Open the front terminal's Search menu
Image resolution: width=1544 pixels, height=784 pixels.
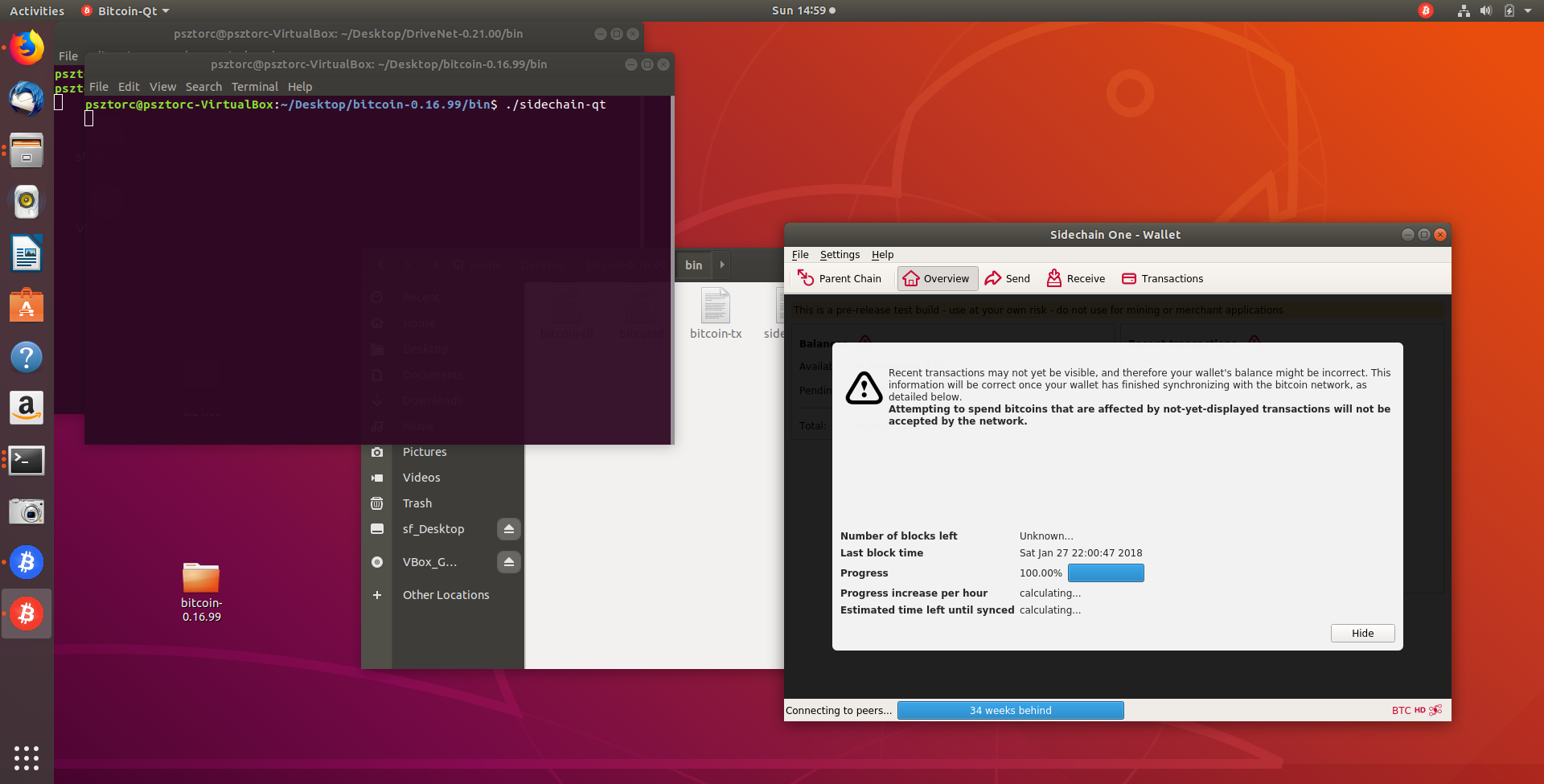(x=203, y=87)
